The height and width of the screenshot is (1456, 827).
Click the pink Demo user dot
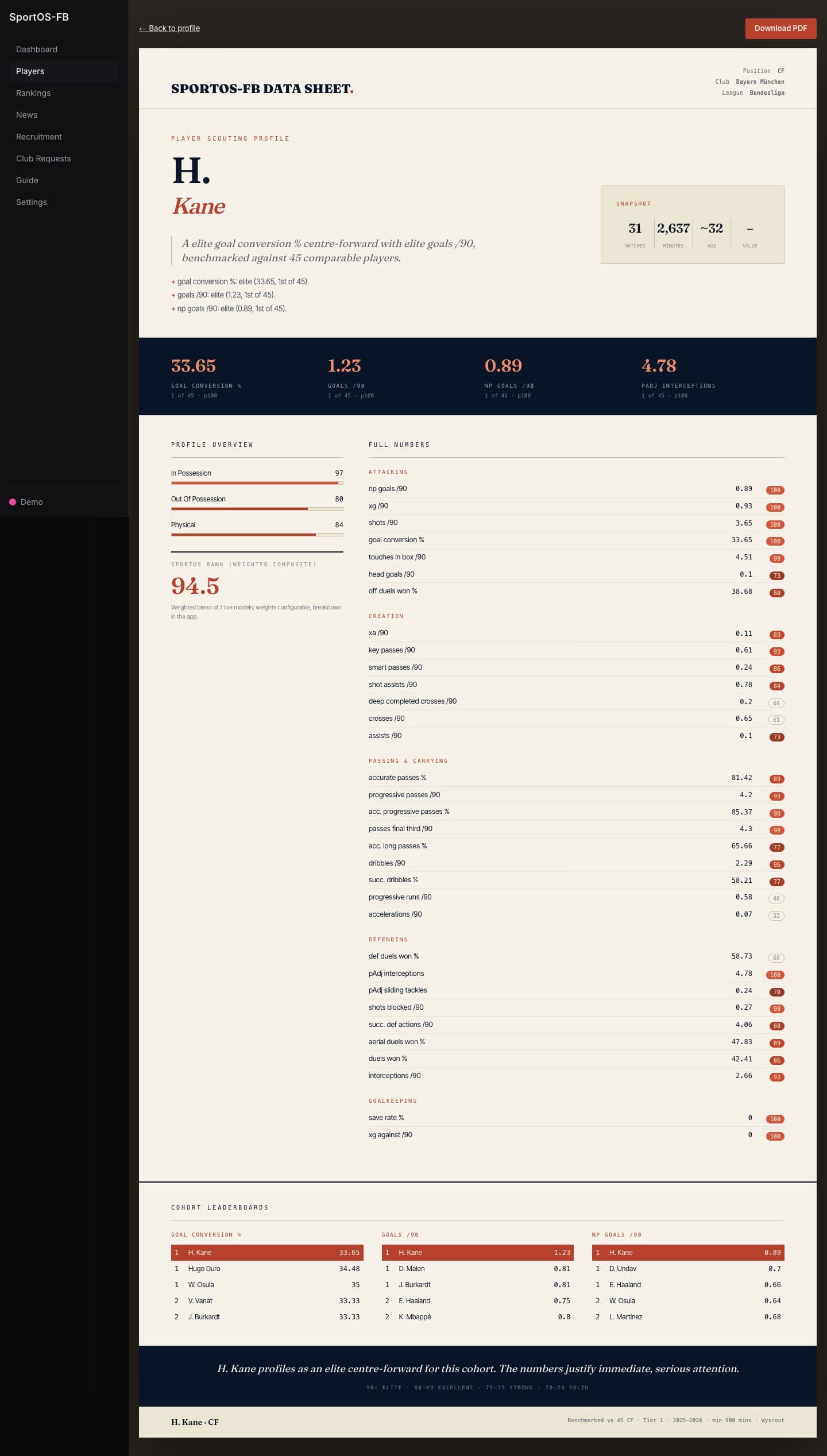coord(13,502)
